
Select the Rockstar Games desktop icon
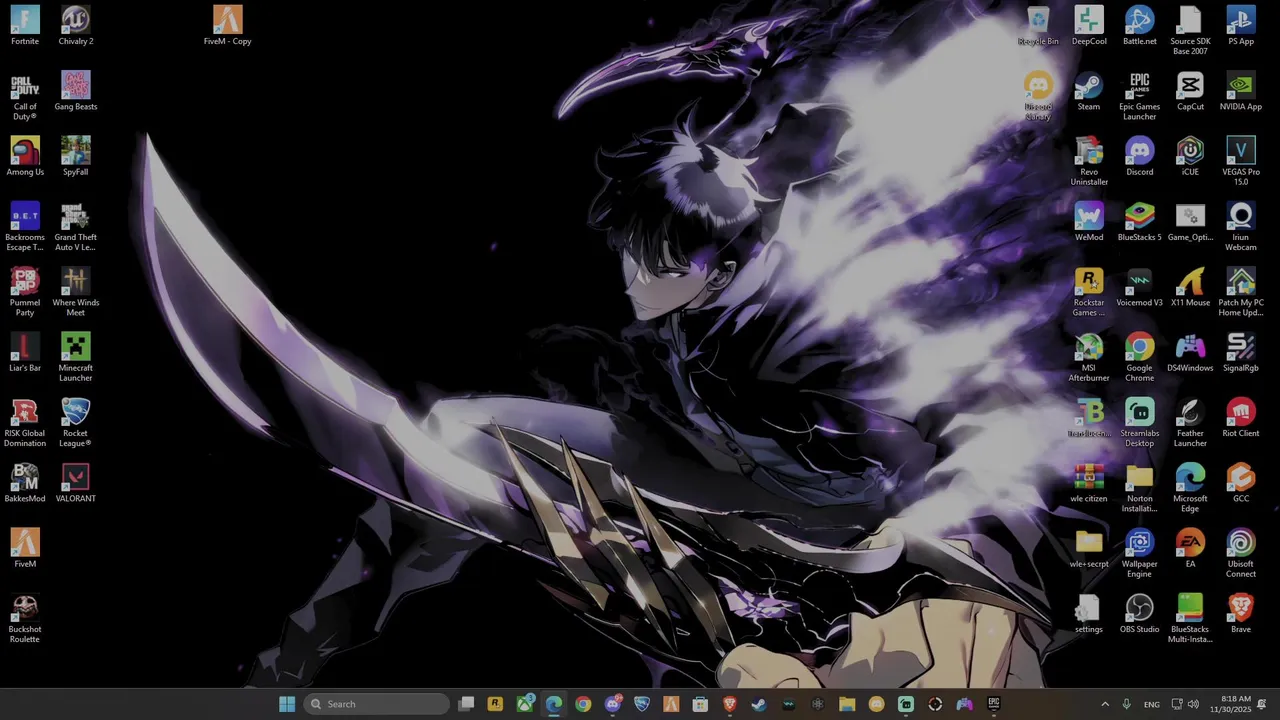click(x=1089, y=292)
